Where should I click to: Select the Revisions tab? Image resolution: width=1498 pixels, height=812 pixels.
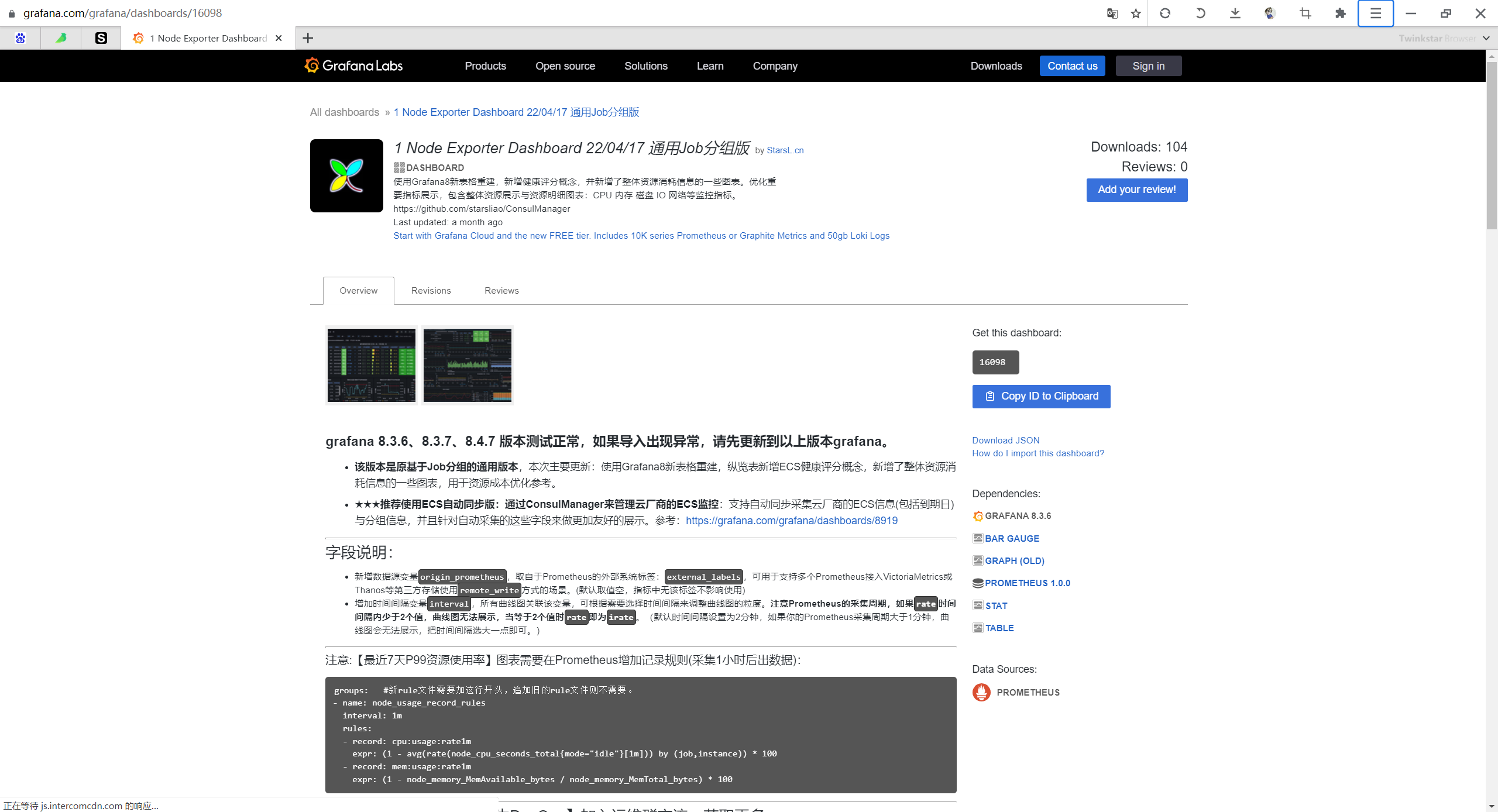431,291
